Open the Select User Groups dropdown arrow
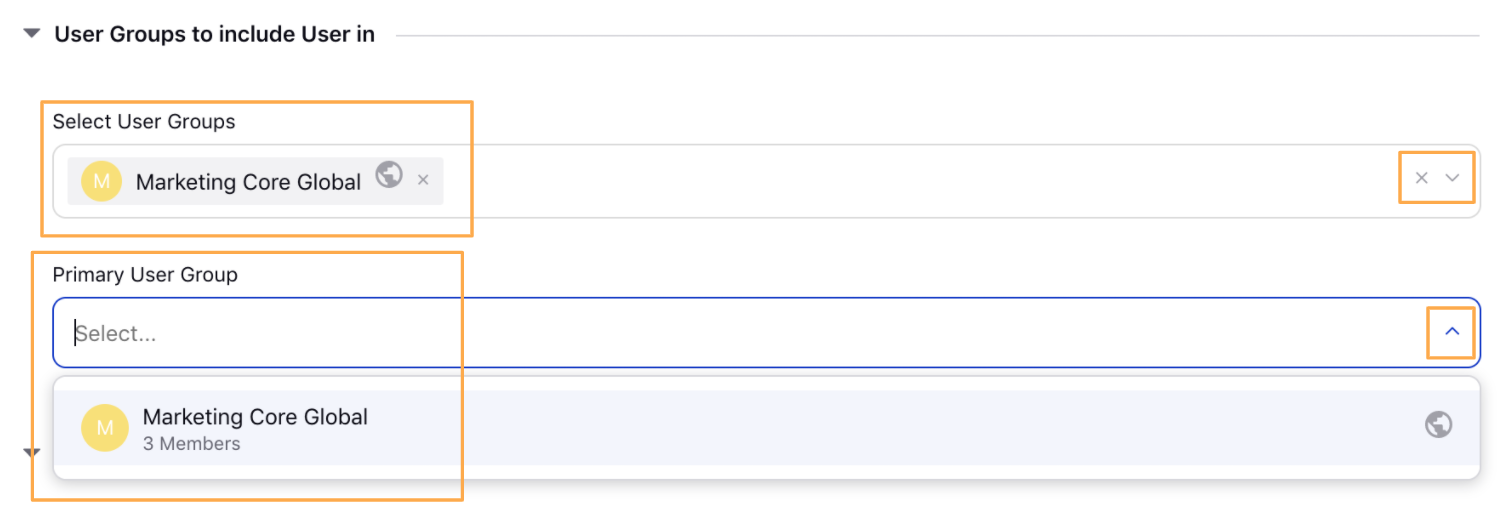1508x526 pixels. (x=1453, y=178)
